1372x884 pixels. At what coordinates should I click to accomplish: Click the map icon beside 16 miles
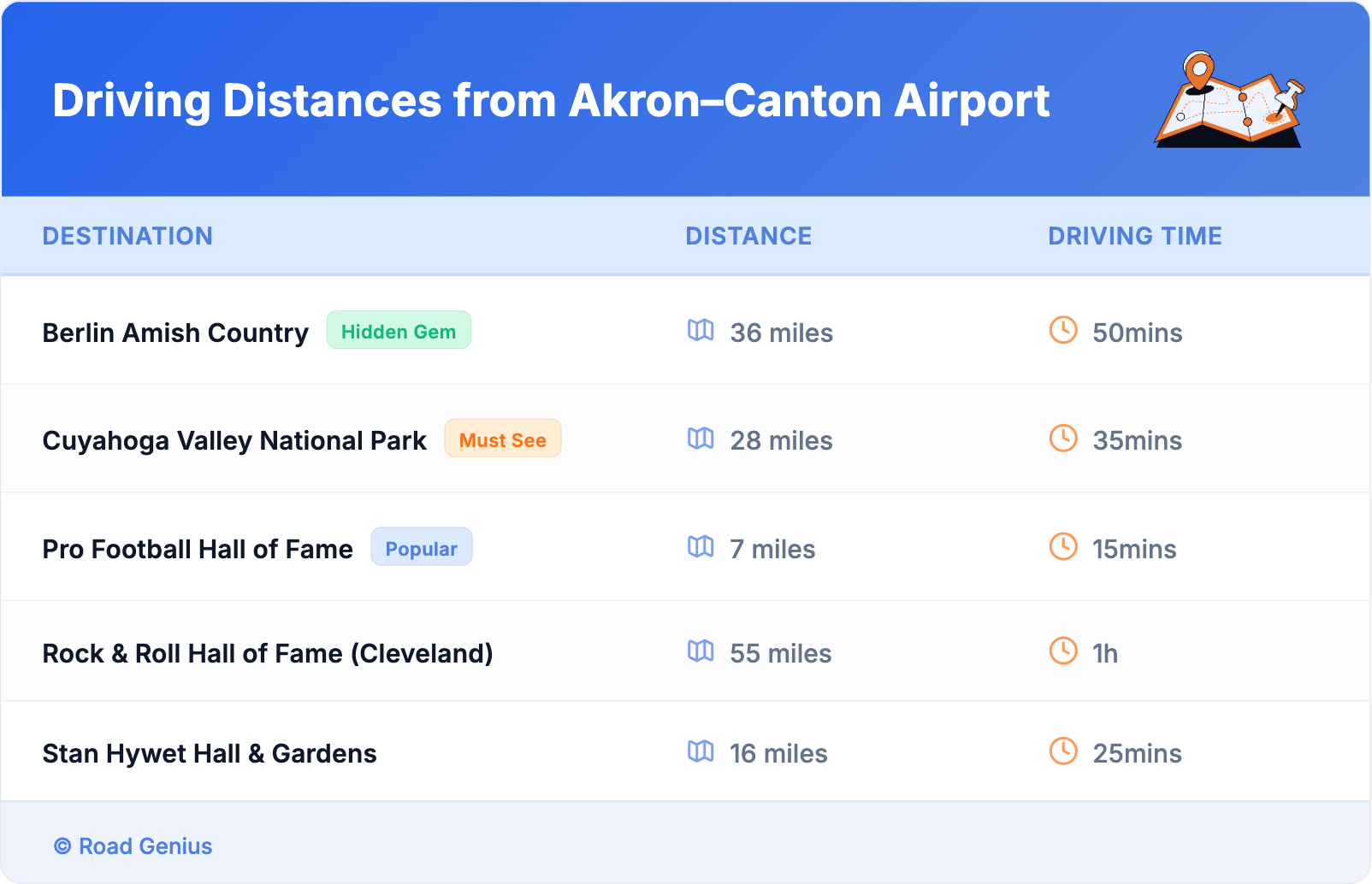[x=701, y=751]
